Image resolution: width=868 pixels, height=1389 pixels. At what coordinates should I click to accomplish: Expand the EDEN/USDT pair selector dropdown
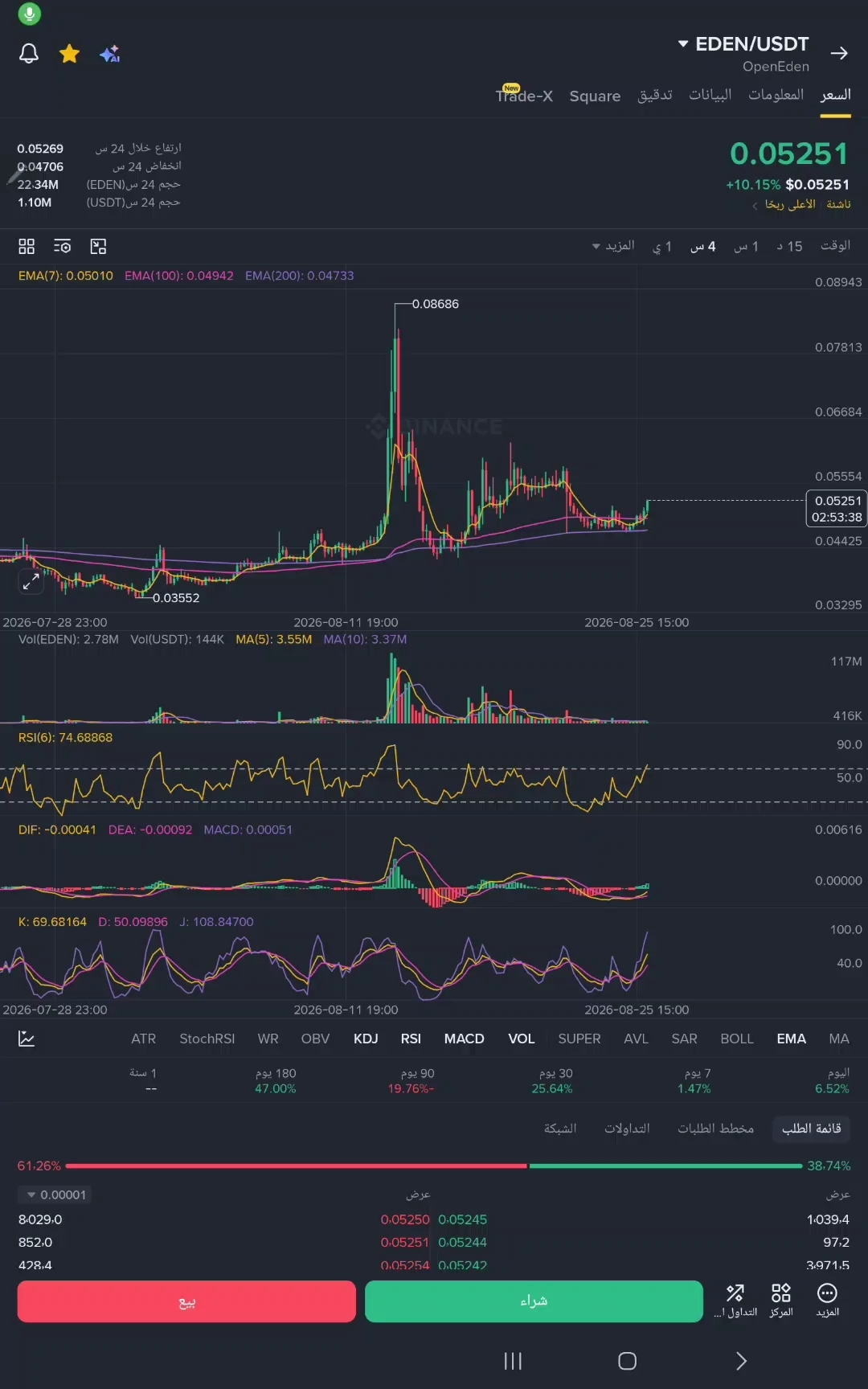click(743, 44)
